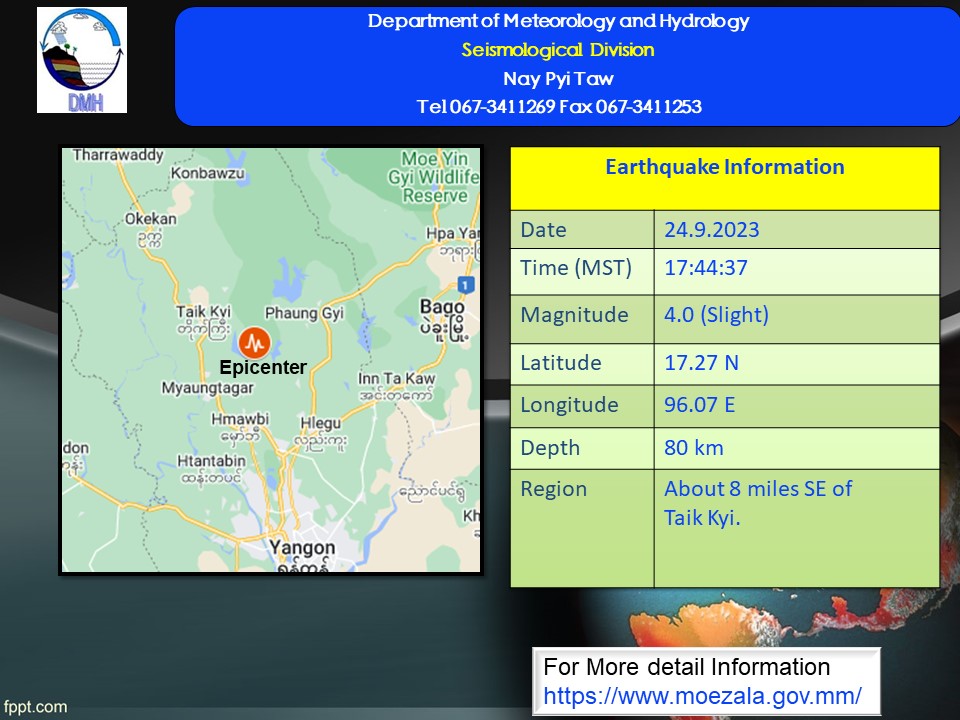Screen dimensions: 960x720
Task: Click the Hlegu town label on map
Action: point(322,423)
